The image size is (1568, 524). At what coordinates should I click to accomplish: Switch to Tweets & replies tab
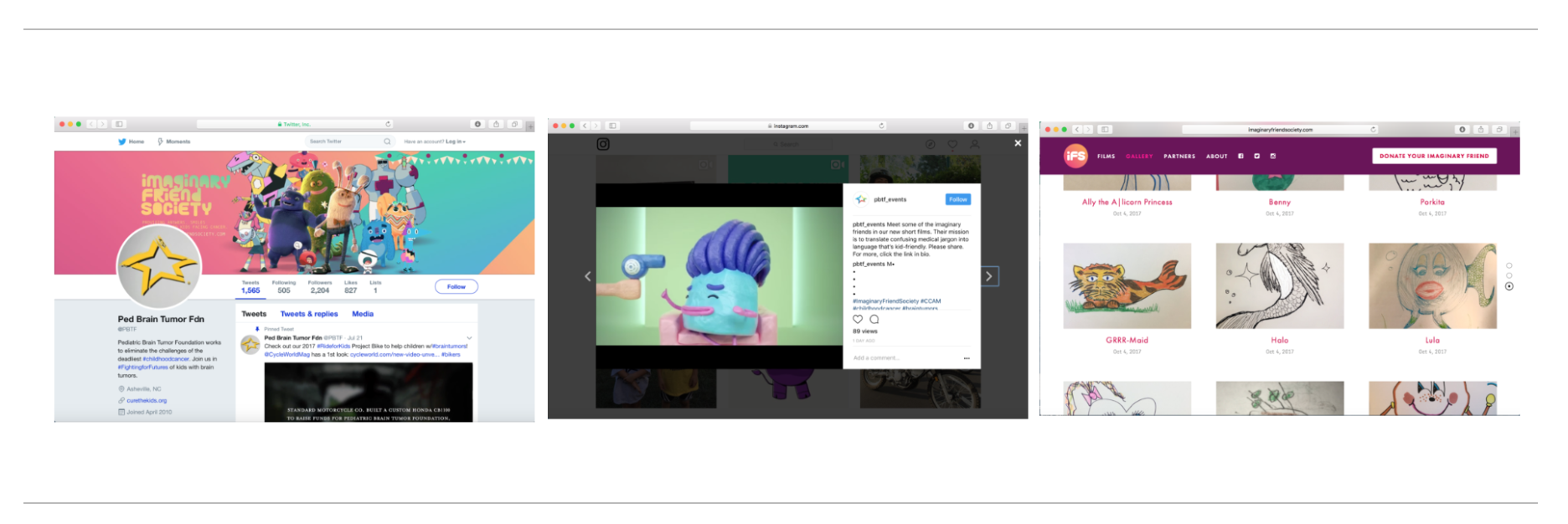309,314
